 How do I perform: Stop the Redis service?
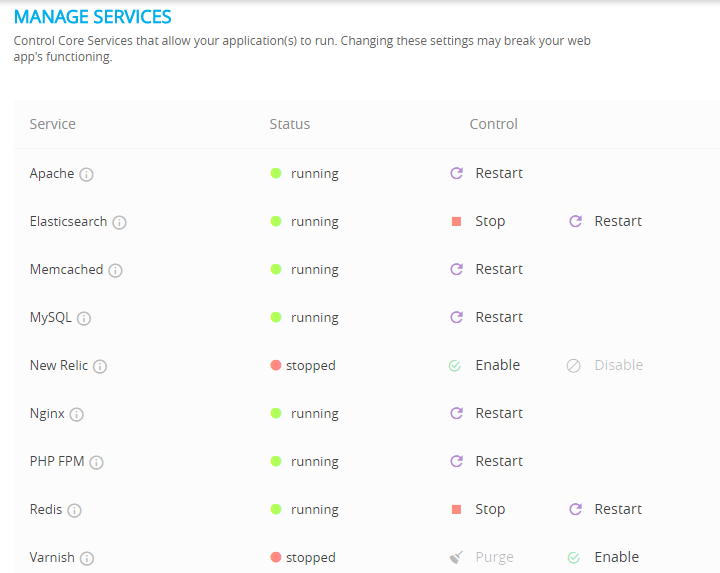(x=478, y=509)
